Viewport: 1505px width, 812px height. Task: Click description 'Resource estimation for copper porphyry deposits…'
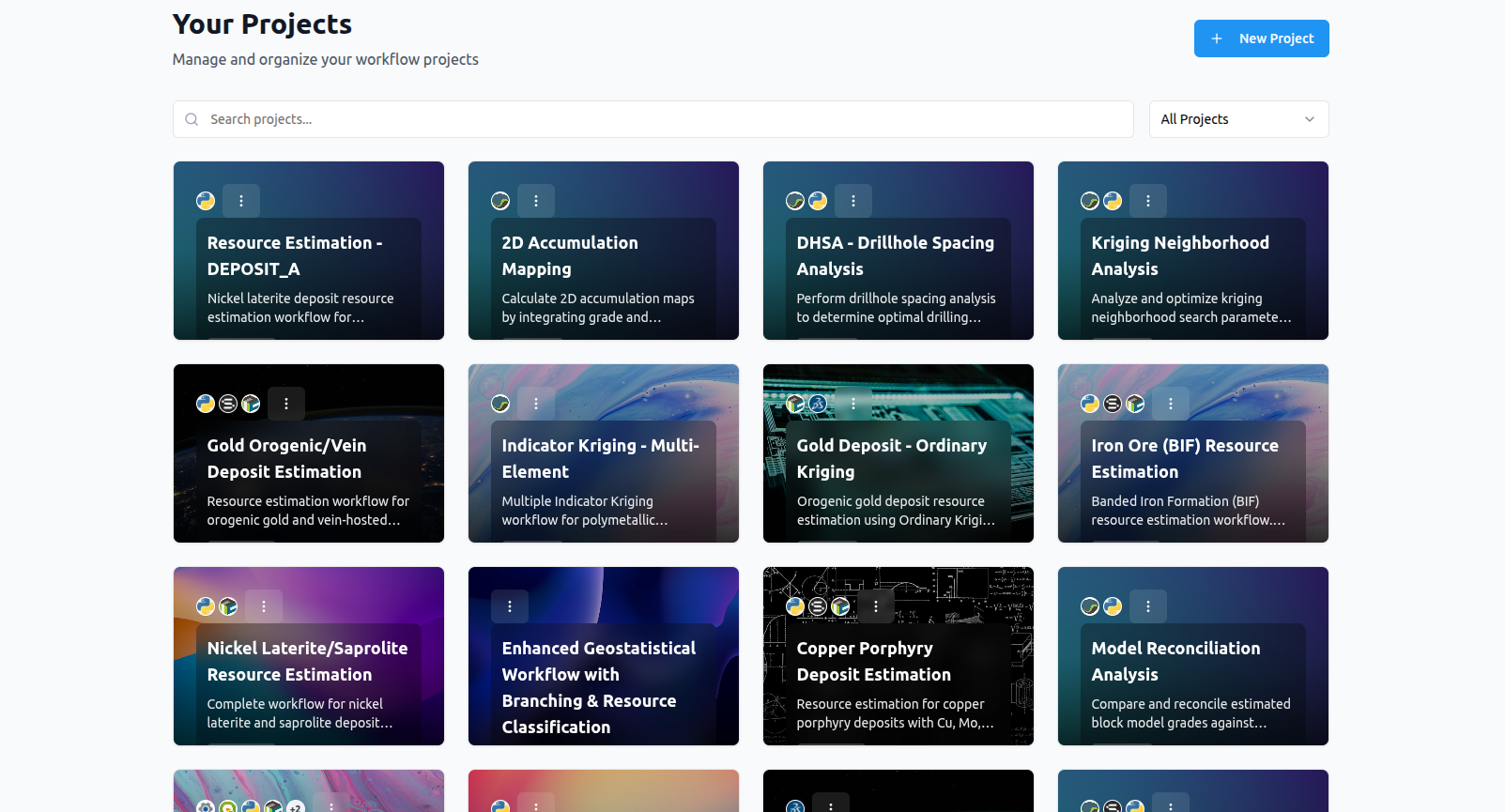[x=894, y=713]
